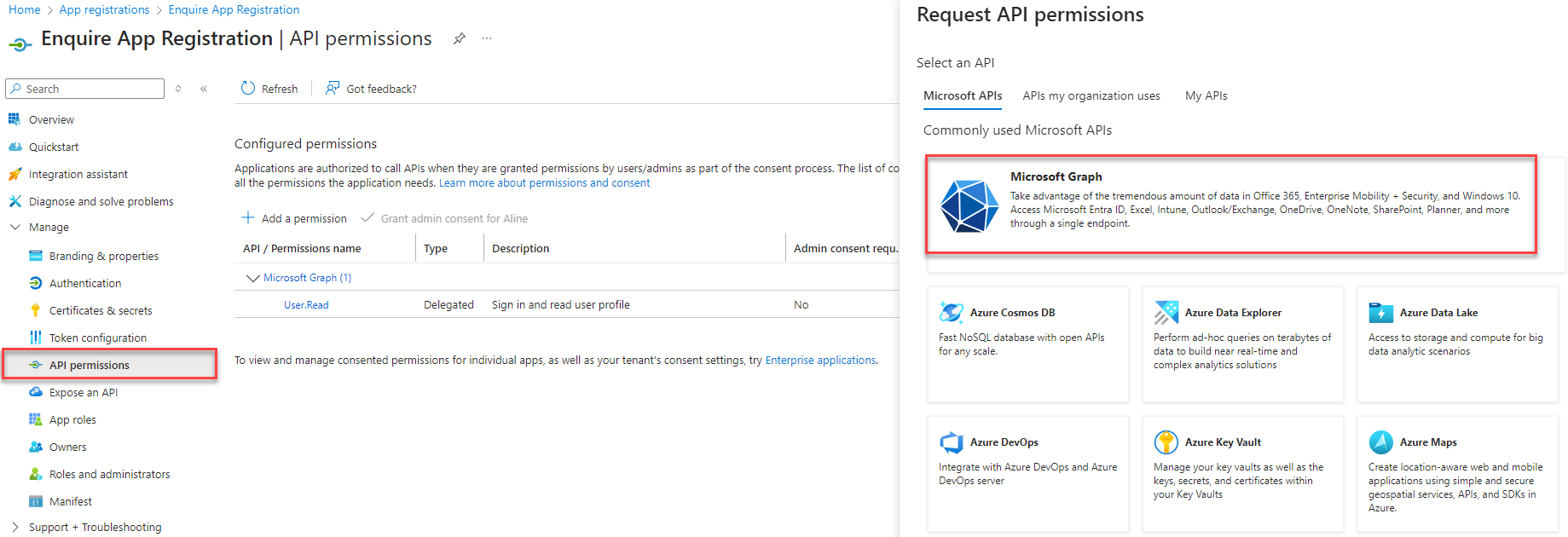This screenshot has width=1568, height=537.
Task: Open Expose an API menu item
Action: pyautogui.click(x=84, y=392)
